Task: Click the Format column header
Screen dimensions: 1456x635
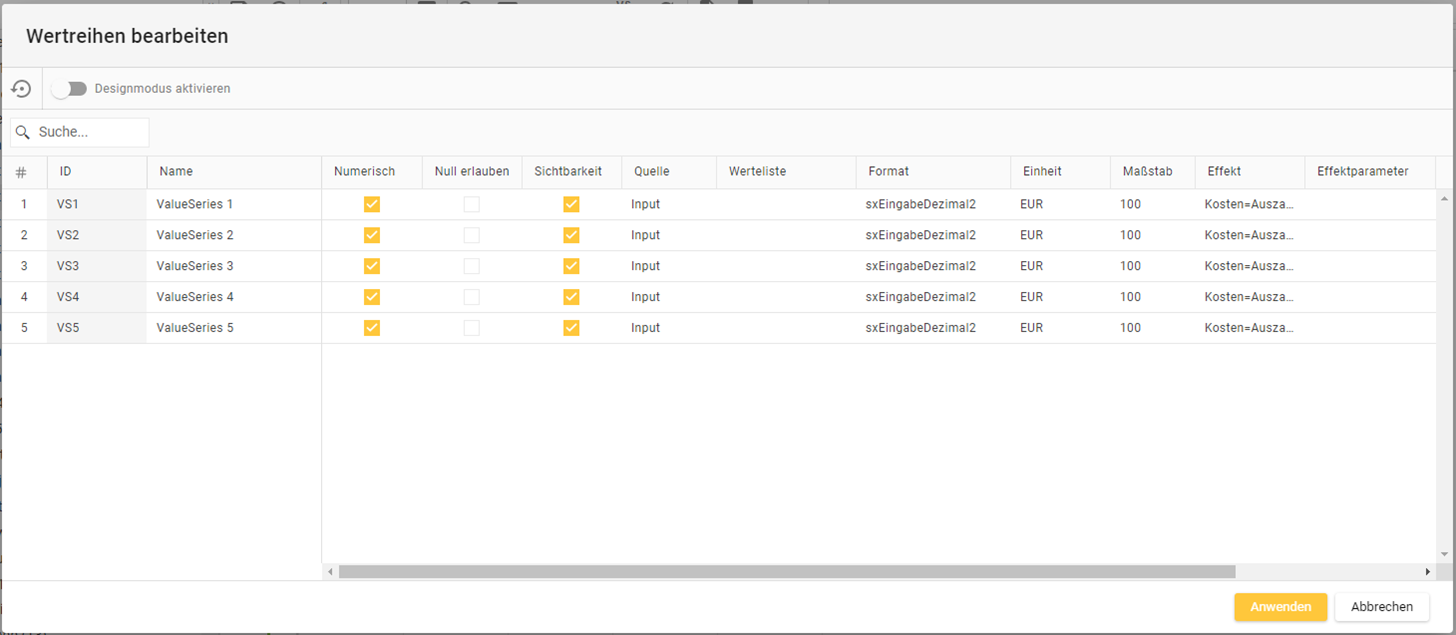Action: [888, 172]
